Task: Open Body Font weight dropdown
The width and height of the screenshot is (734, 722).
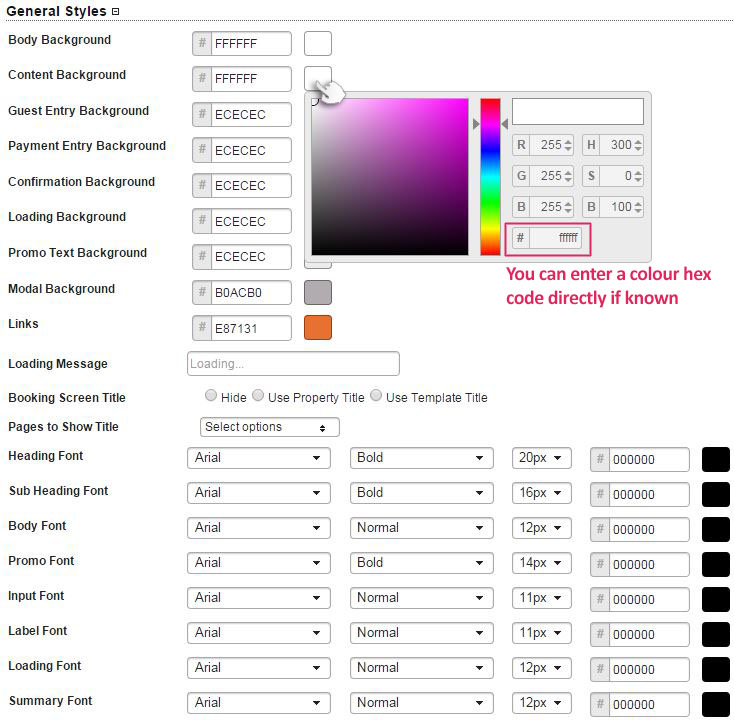Action: coord(422,528)
